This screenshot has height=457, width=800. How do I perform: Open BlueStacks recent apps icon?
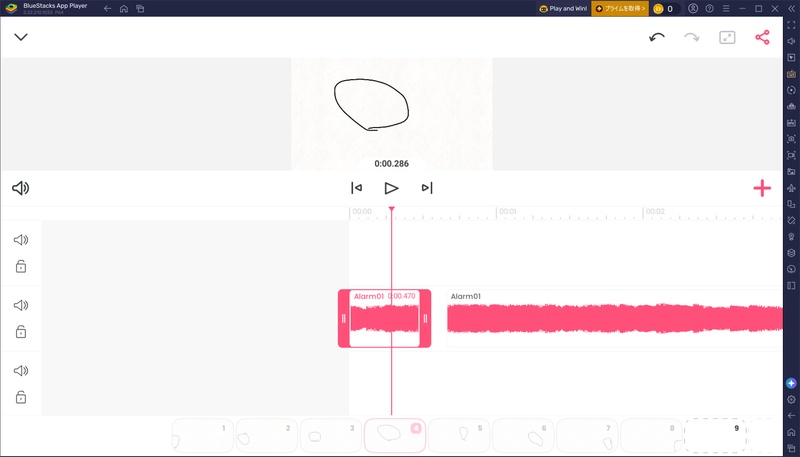coord(140,9)
